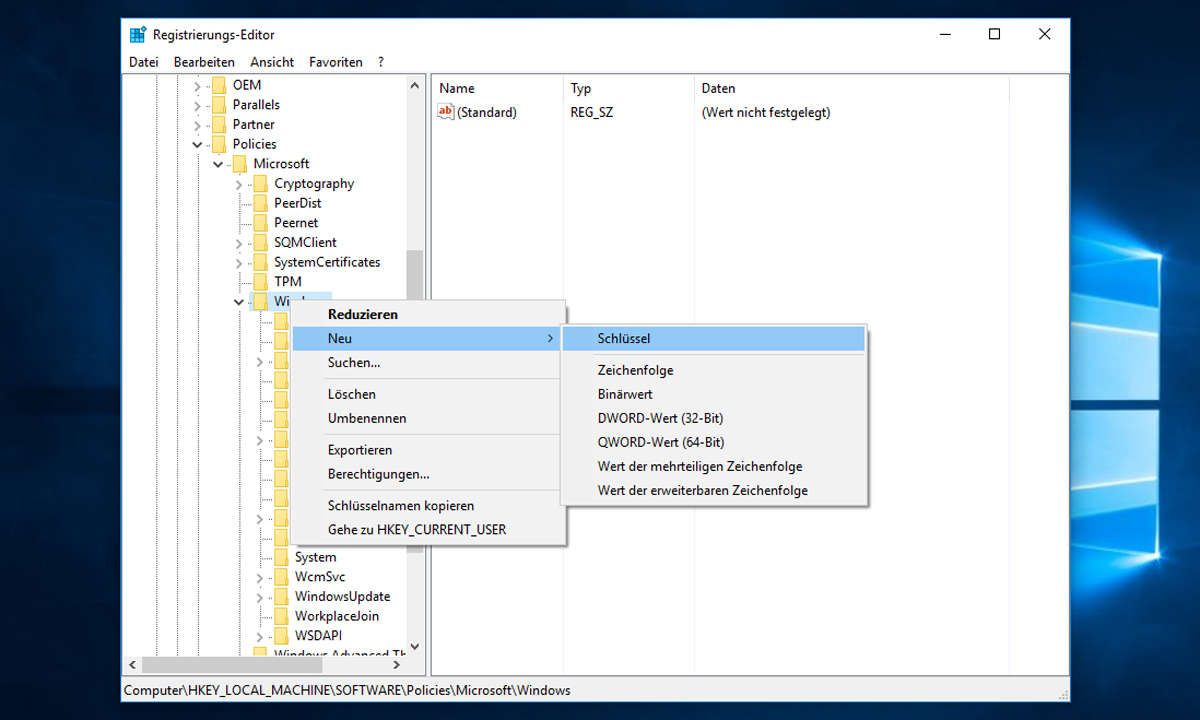Viewport: 1200px width, 720px height.
Task: Click the SystemCertificates folder icon
Action: (x=260, y=262)
